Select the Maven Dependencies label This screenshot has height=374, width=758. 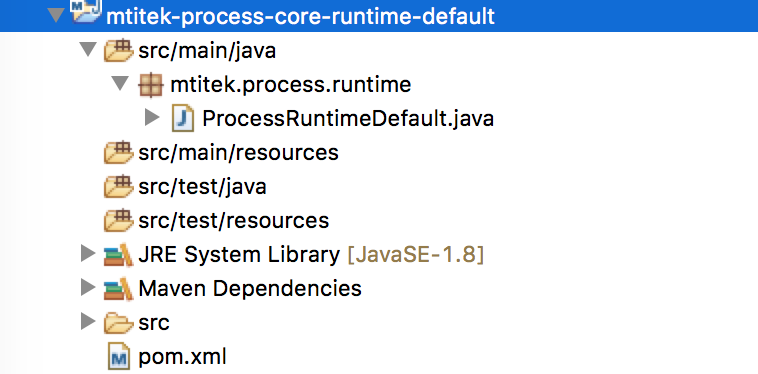tap(250, 288)
